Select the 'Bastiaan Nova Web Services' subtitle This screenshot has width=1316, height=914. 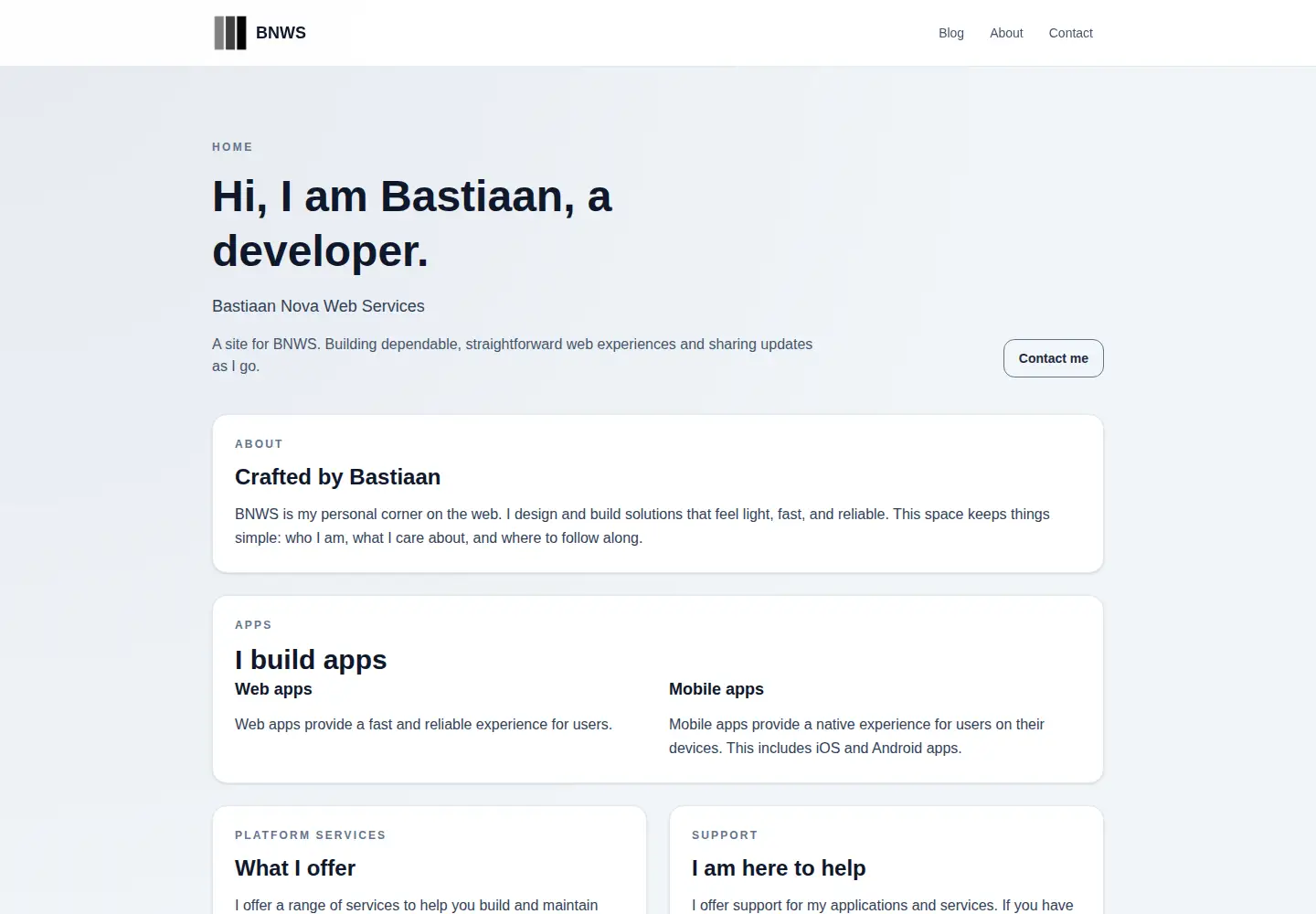click(318, 306)
